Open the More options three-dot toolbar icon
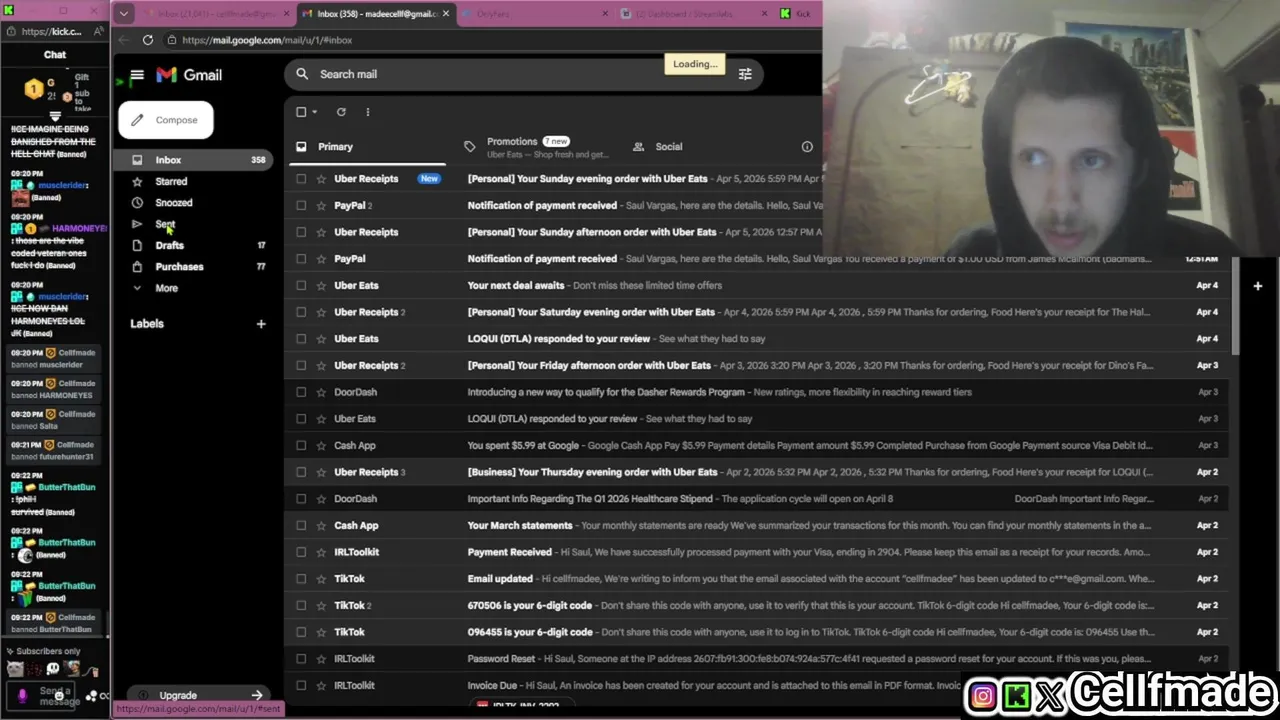The height and width of the screenshot is (720, 1280). 367,112
